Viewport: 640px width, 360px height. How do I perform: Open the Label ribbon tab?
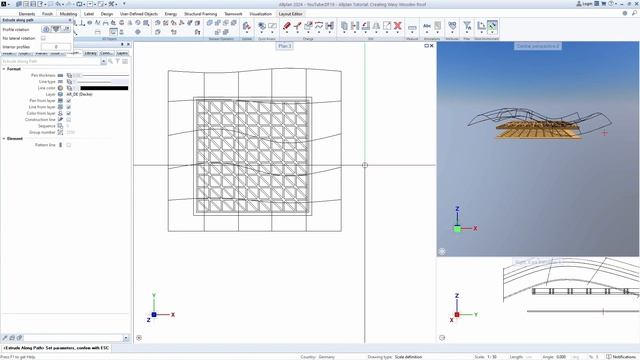89,14
